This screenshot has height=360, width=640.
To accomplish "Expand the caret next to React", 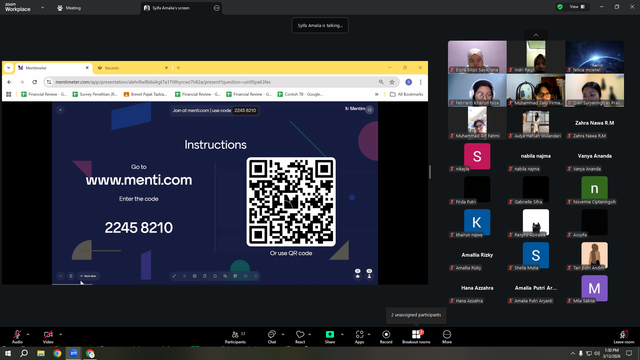I will 310,334.
